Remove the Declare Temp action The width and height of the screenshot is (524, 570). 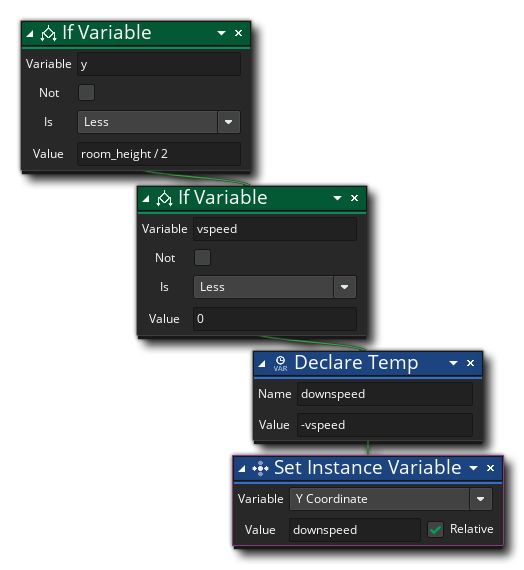[x=470, y=363]
